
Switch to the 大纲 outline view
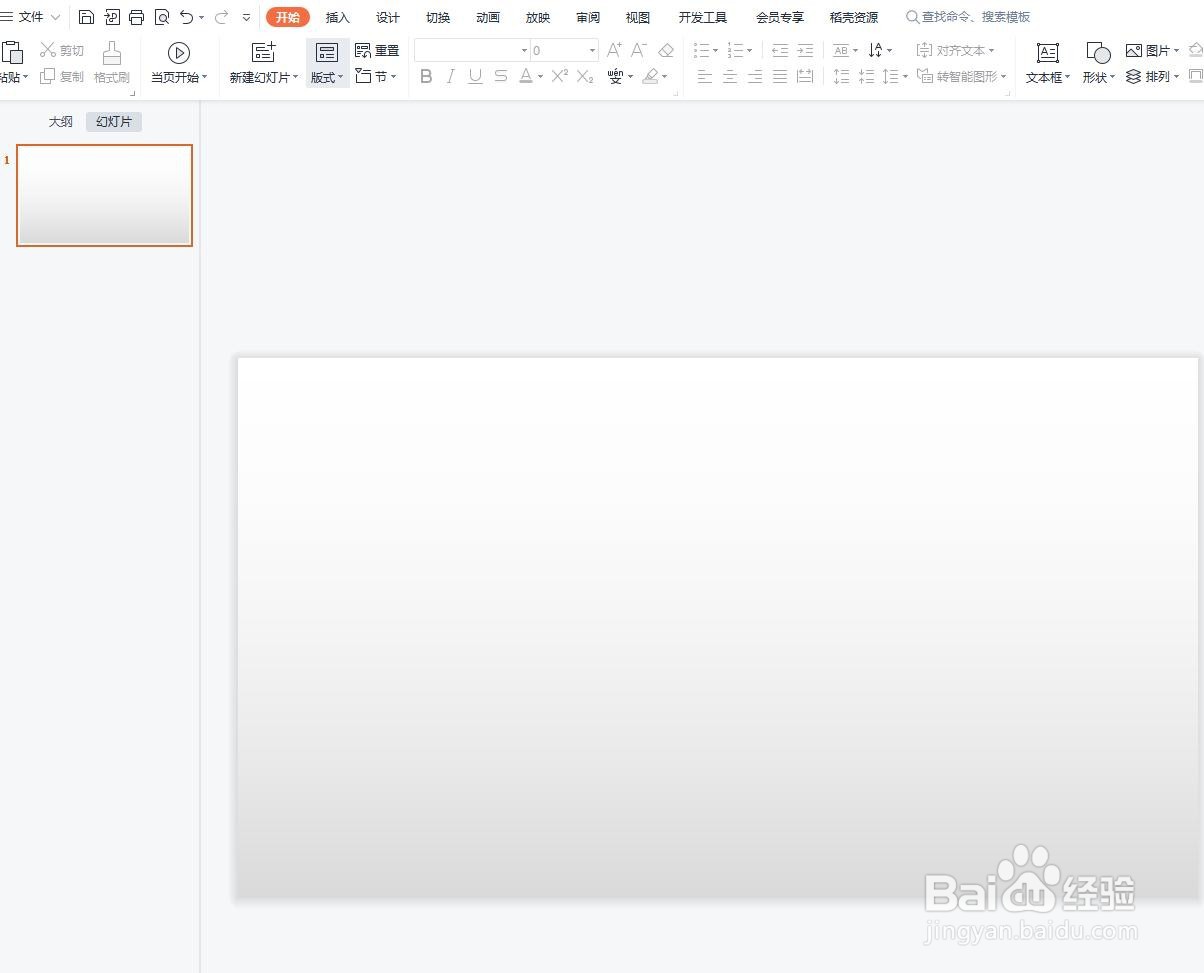tap(60, 121)
